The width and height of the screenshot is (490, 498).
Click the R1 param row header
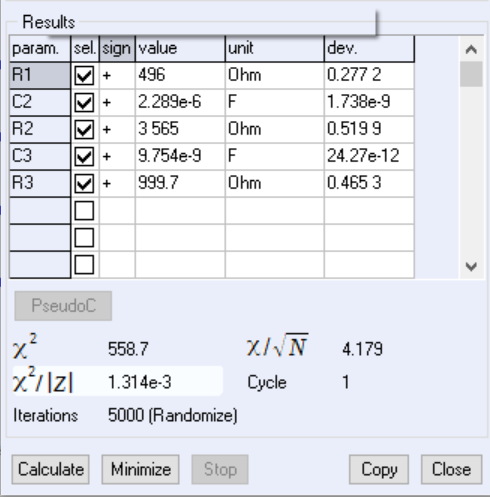40,75
